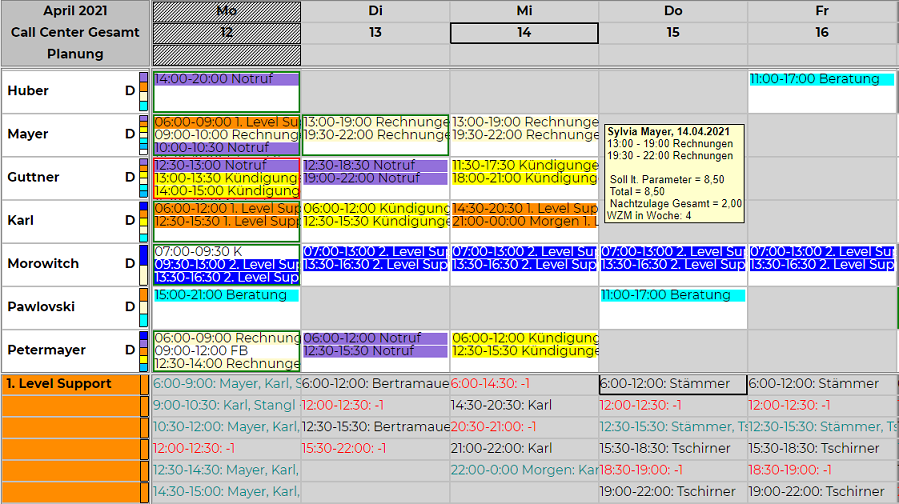Select the date 16 header cell
Image resolution: width=899 pixels, height=504 pixels.
(822, 33)
